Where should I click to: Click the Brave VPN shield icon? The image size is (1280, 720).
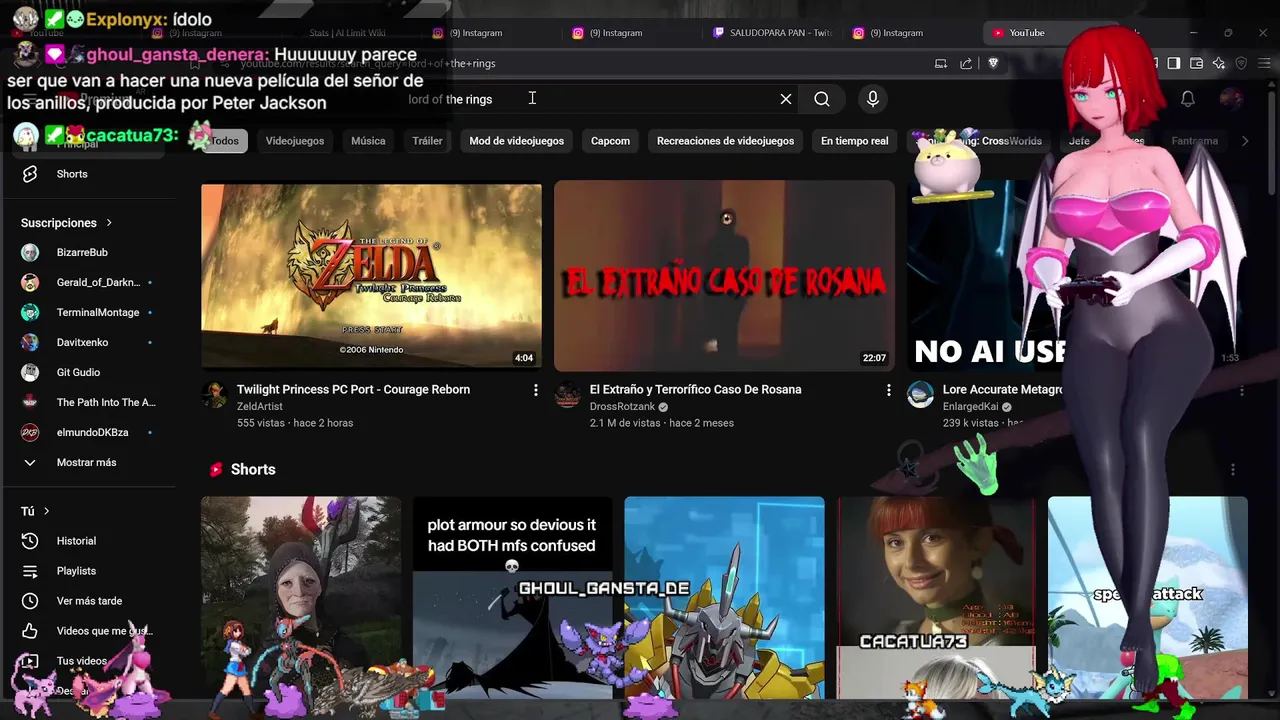[1241, 63]
